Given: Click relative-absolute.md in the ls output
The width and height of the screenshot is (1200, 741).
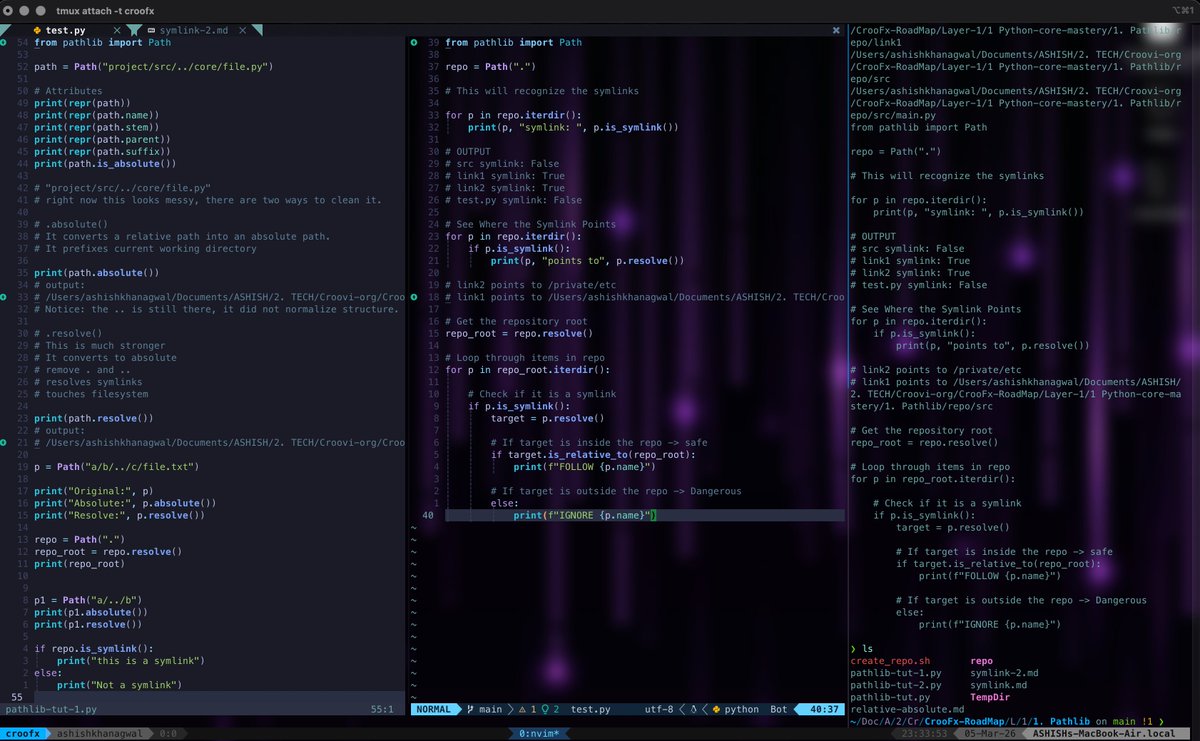Looking at the screenshot, I should click(905, 709).
